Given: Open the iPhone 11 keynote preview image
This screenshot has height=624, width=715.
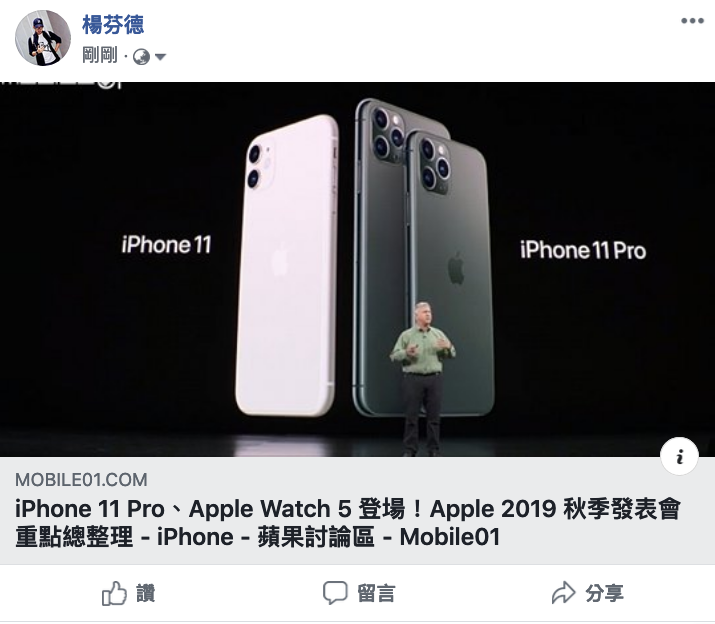Looking at the screenshot, I should [358, 269].
